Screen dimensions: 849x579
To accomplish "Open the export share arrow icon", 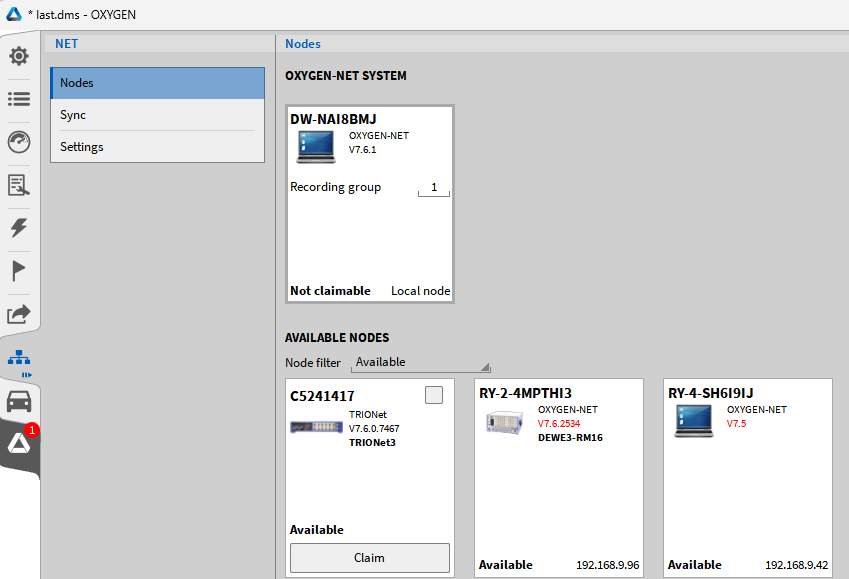I will [x=19, y=314].
